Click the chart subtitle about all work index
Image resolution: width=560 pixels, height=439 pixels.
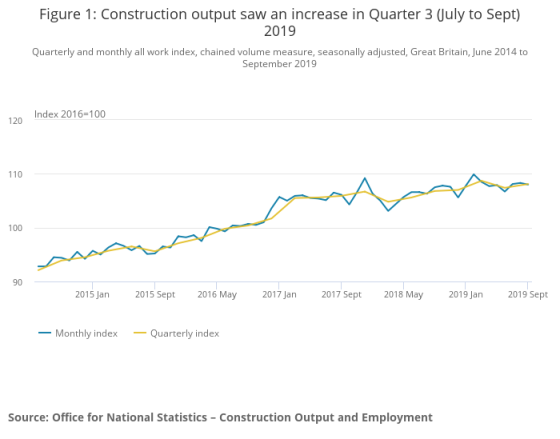[x=280, y=58]
